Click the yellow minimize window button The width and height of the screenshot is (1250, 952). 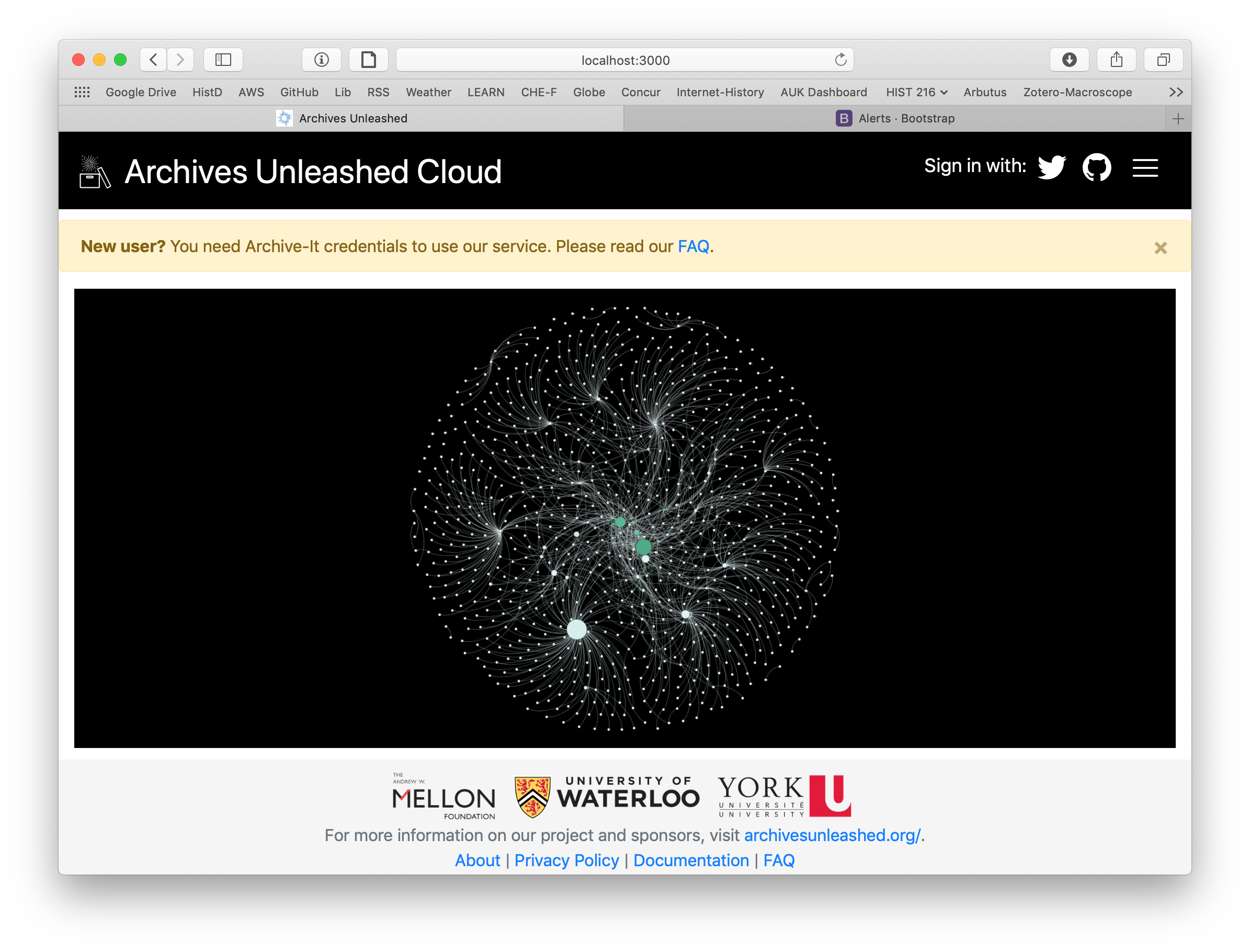coord(99,60)
